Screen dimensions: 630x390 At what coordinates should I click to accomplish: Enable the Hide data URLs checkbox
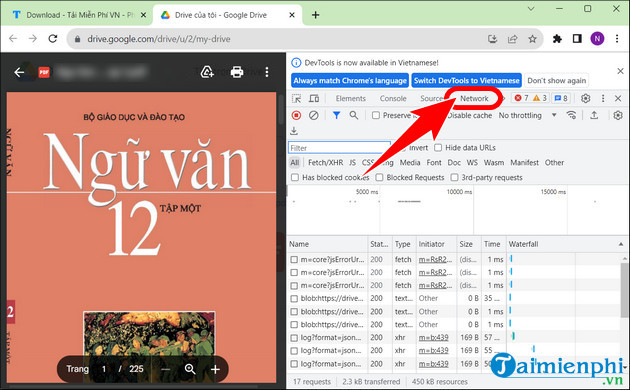pos(438,148)
